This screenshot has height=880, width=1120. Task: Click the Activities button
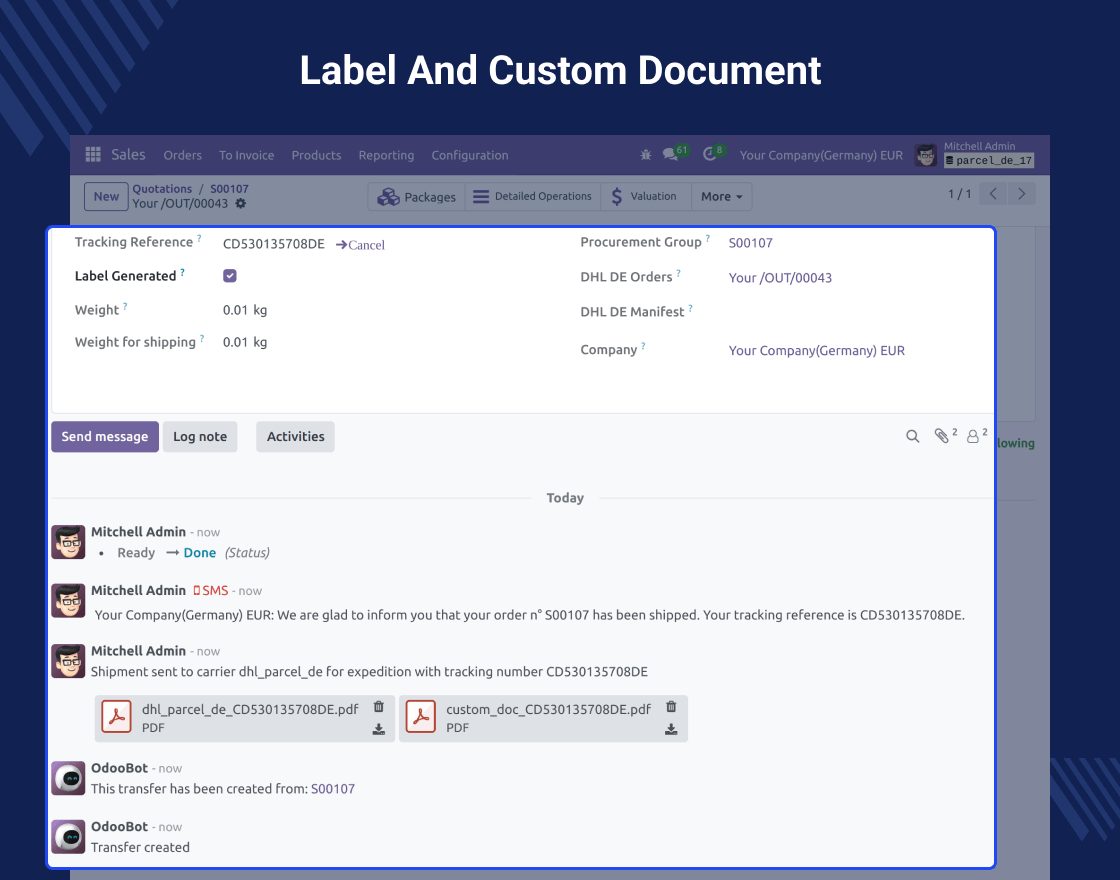click(296, 436)
